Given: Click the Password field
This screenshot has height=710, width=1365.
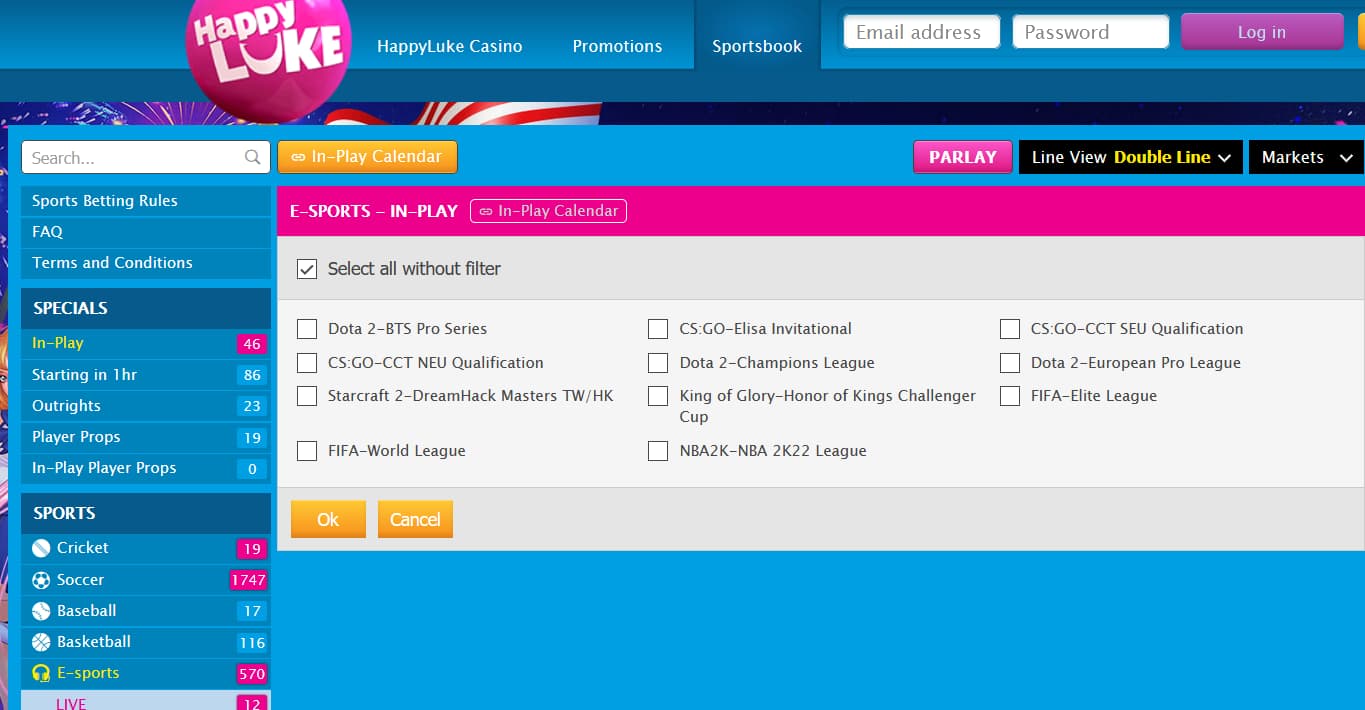Looking at the screenshot, I should (1091, 32).
